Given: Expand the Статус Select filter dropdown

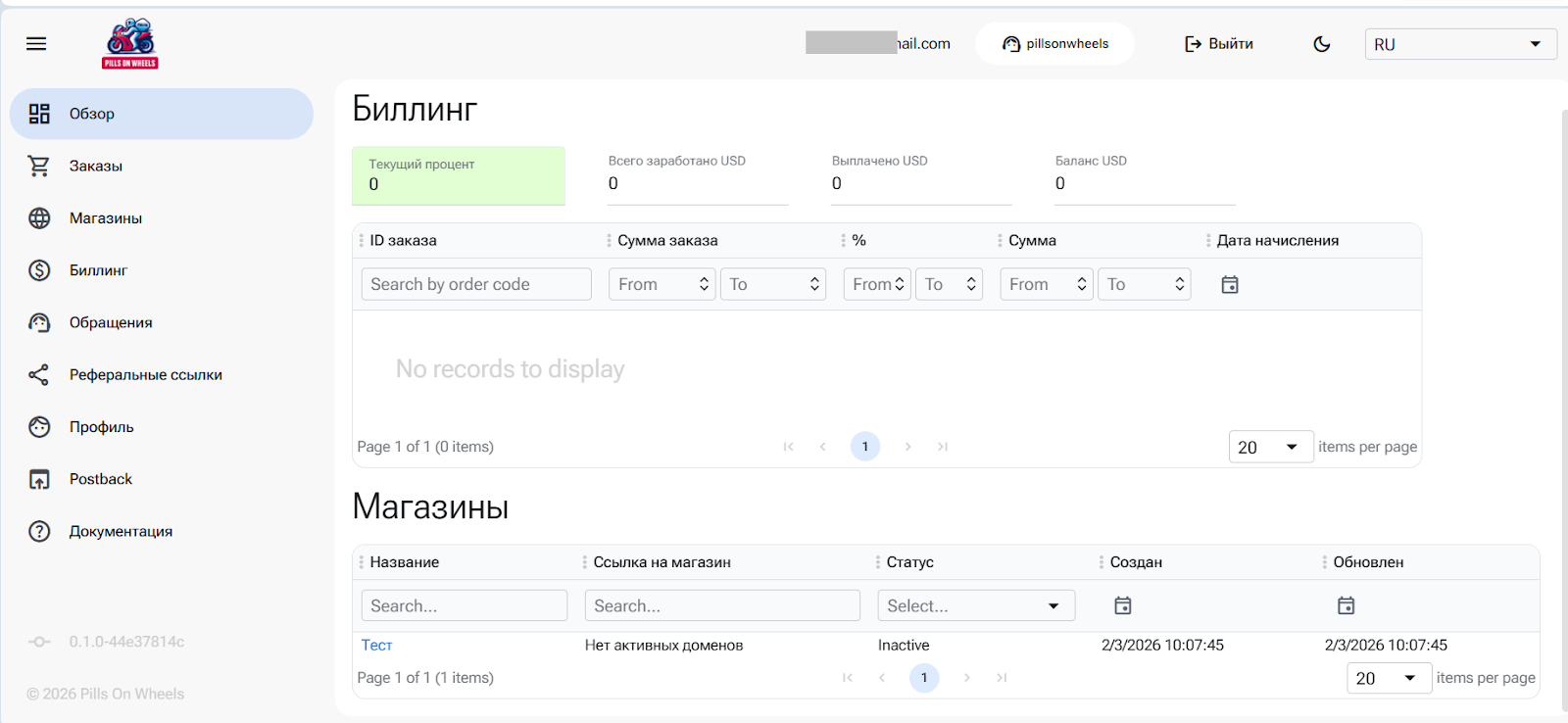Looking at the screenshot, I should click(x=975, y=606).
